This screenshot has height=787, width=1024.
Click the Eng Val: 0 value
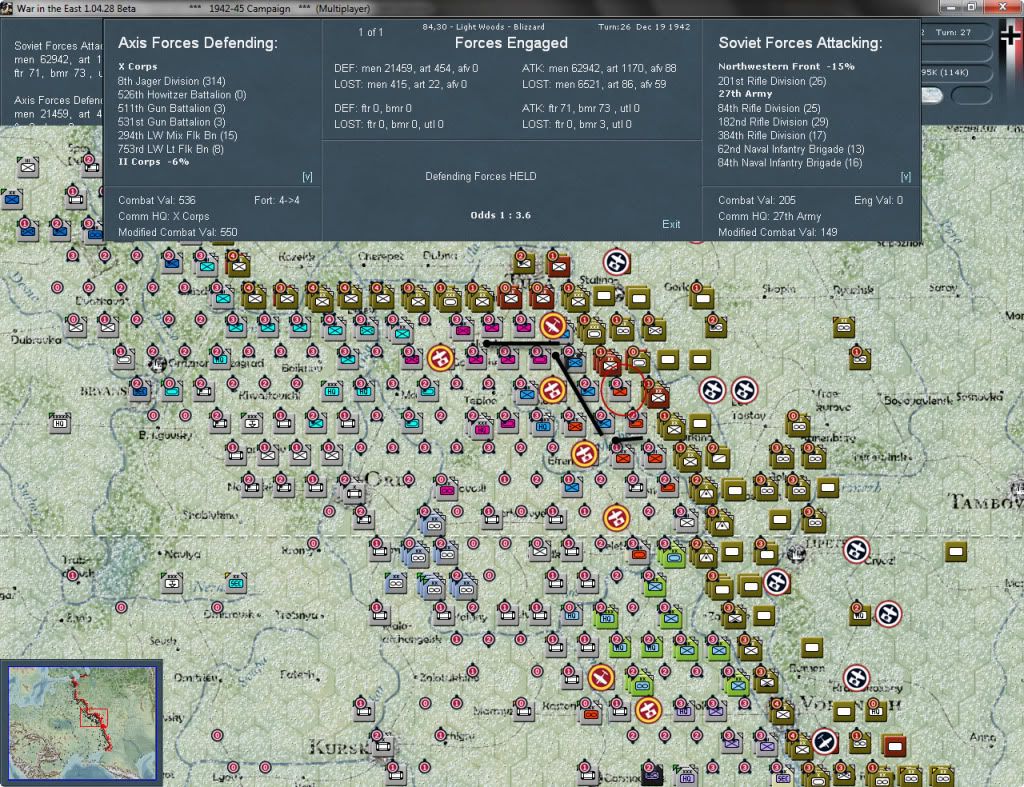click(878, 201)
